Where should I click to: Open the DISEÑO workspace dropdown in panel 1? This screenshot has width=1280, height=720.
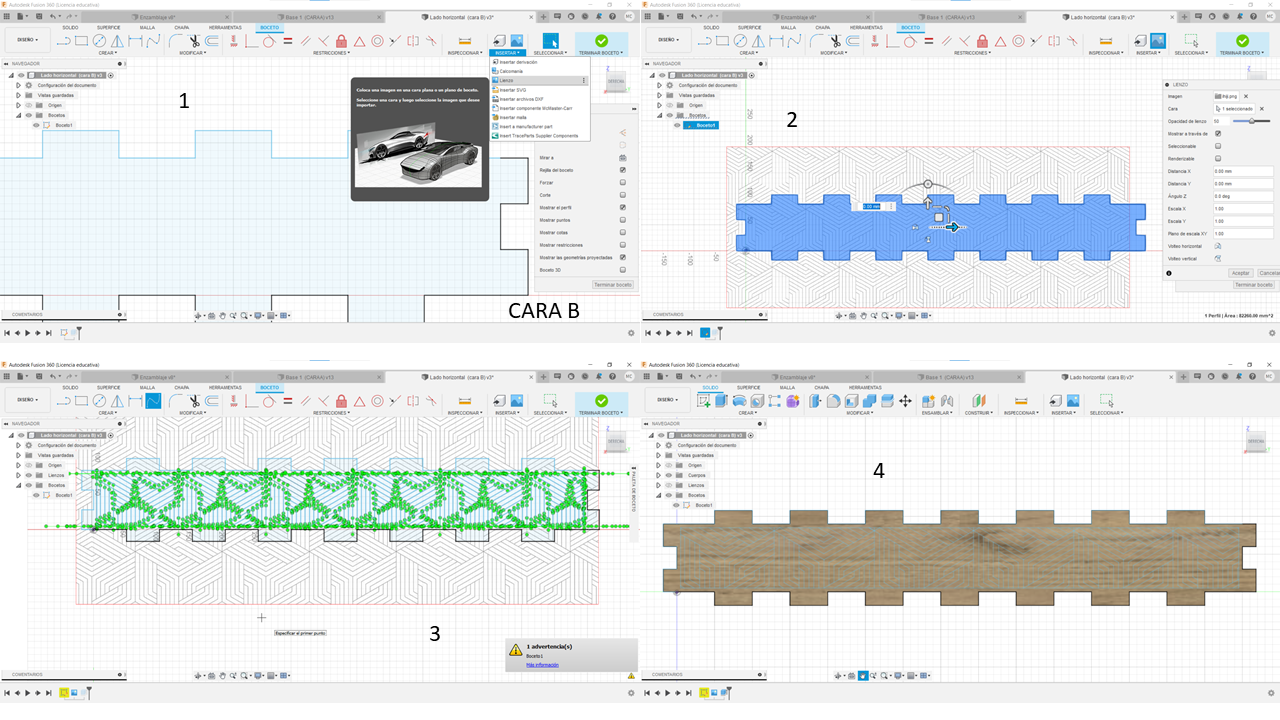(26, 40)
